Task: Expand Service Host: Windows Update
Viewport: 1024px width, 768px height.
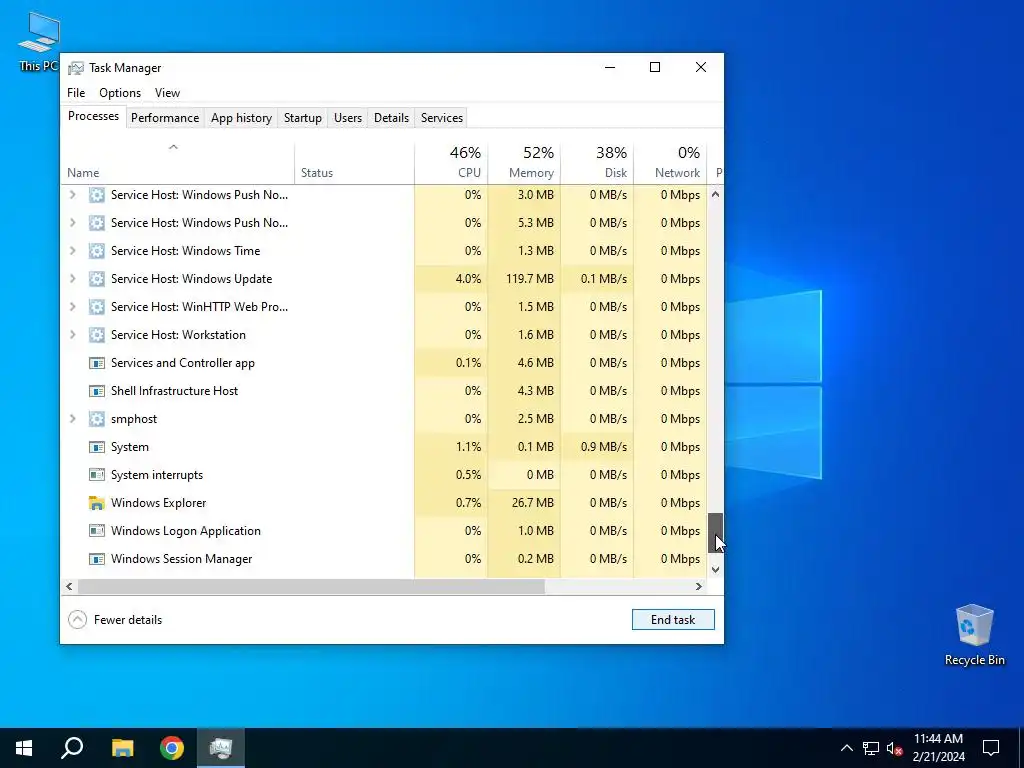Action: click(x=72, y=279)
